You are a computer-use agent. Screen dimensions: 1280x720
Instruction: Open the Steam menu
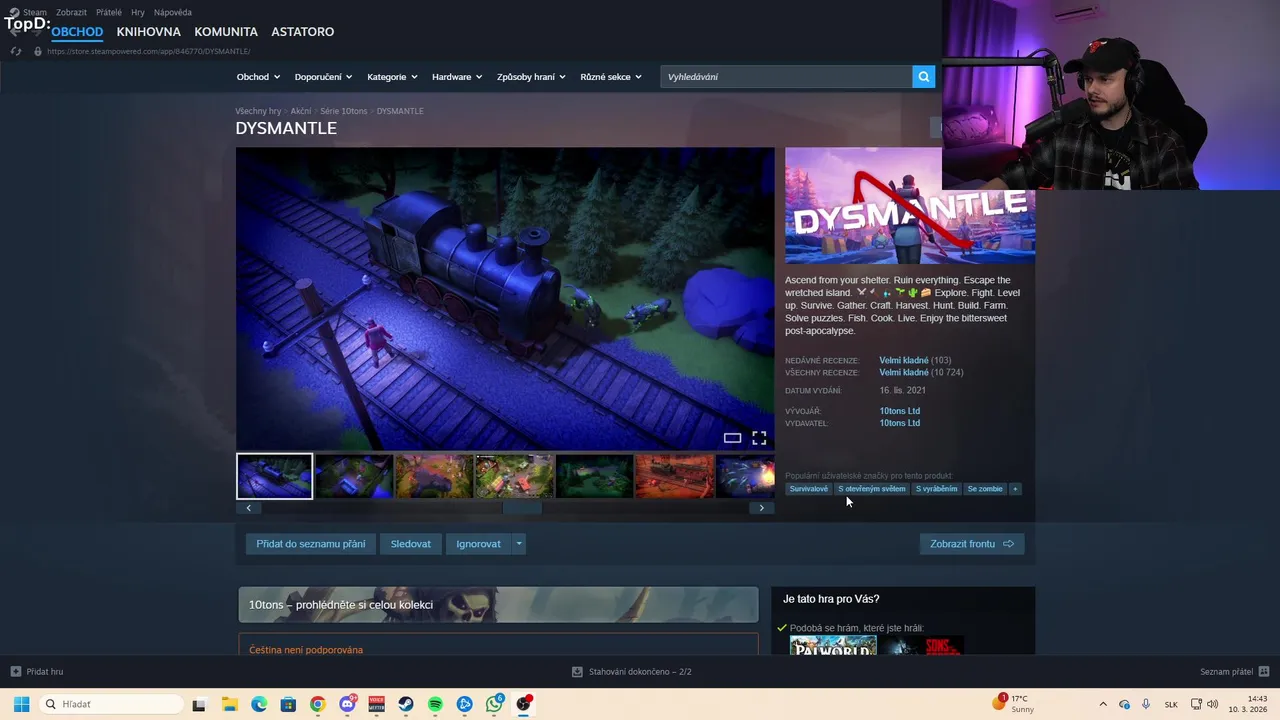(x=35, y=13)
